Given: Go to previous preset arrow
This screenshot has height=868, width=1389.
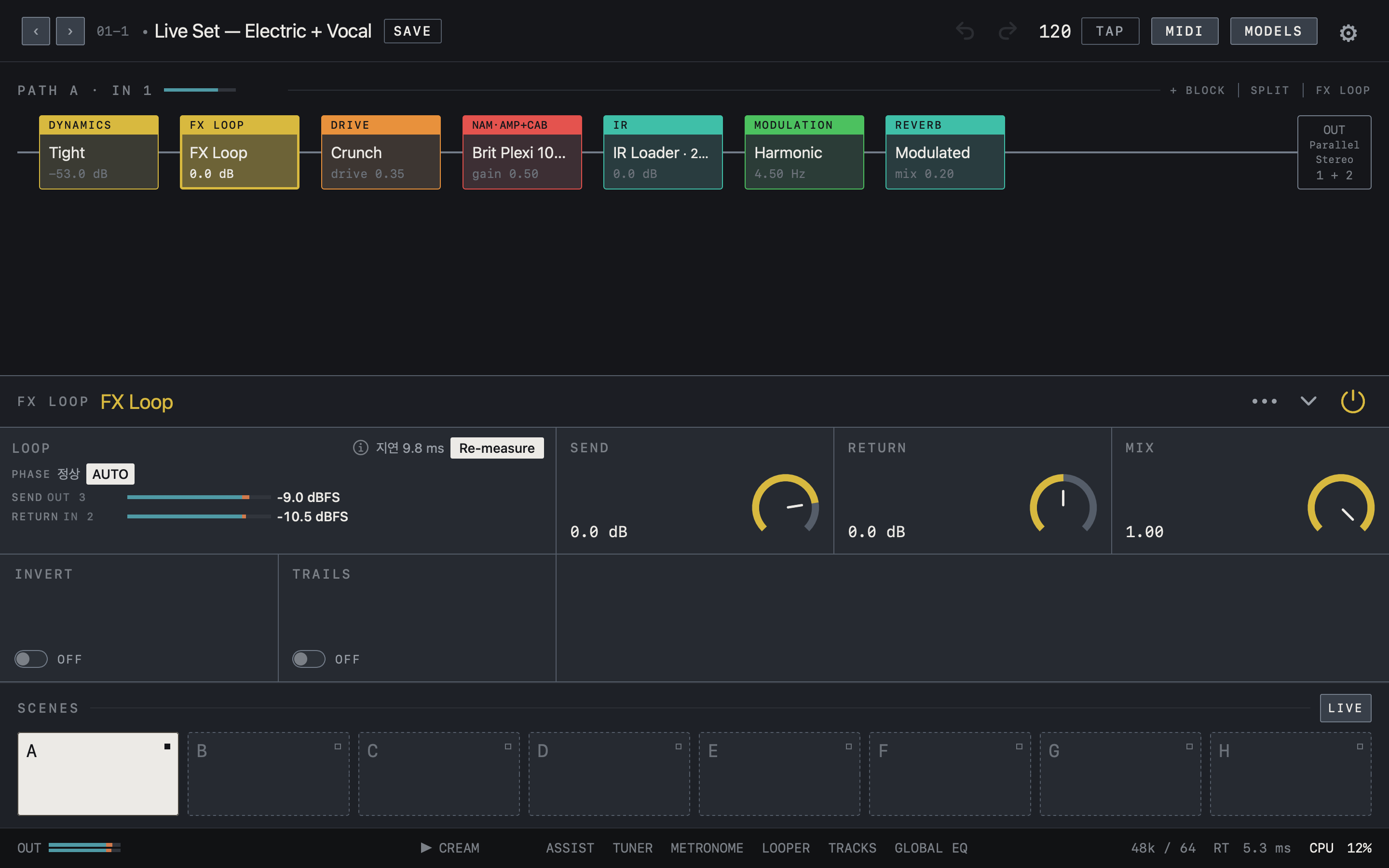Looking at the screenshot, I should click(x=36, y=31).
